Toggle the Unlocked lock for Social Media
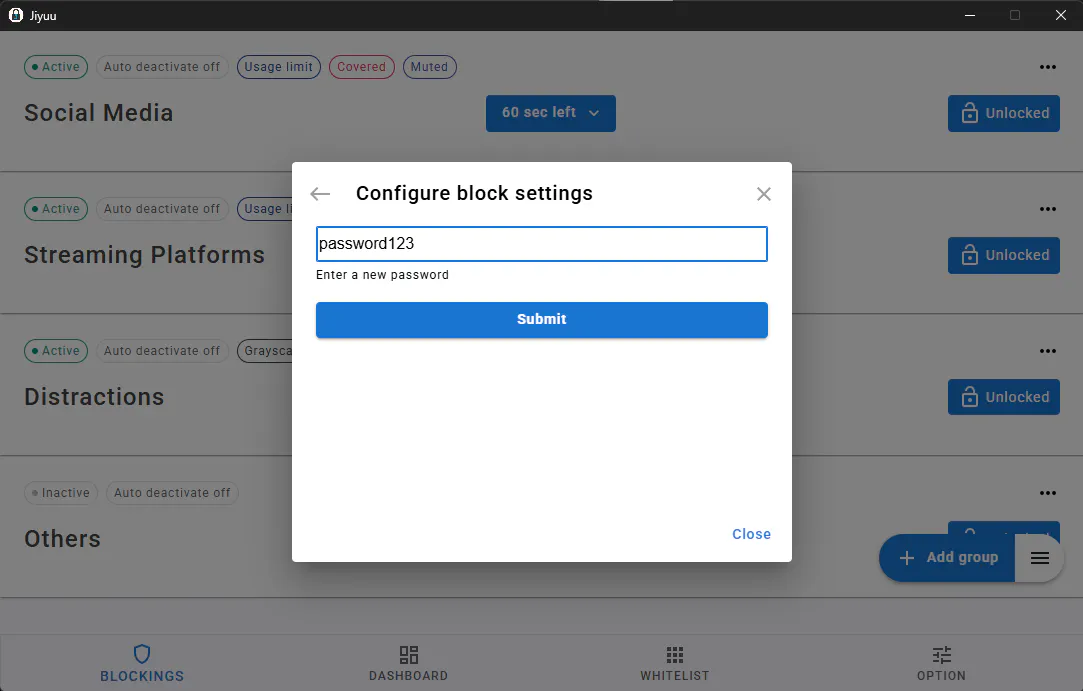 point(1004,113)
